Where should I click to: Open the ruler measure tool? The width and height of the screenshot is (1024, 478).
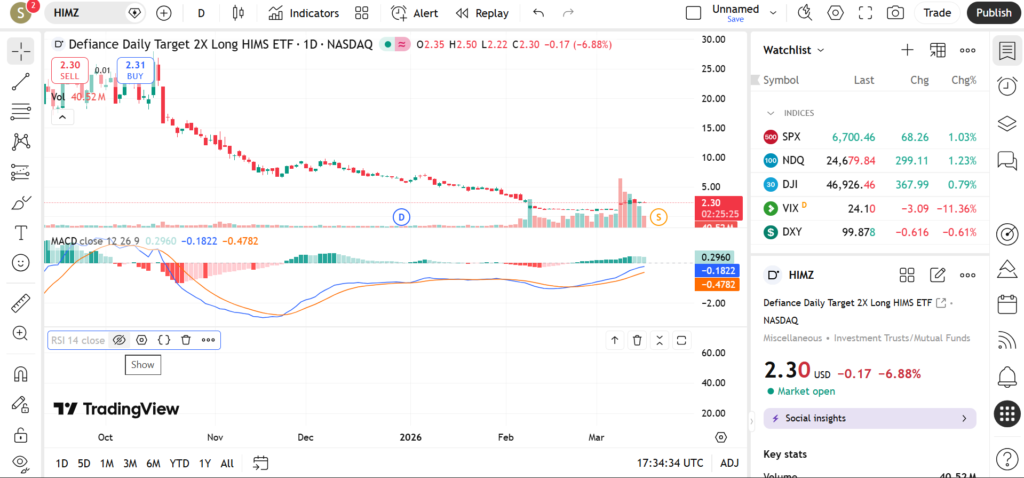21,302
